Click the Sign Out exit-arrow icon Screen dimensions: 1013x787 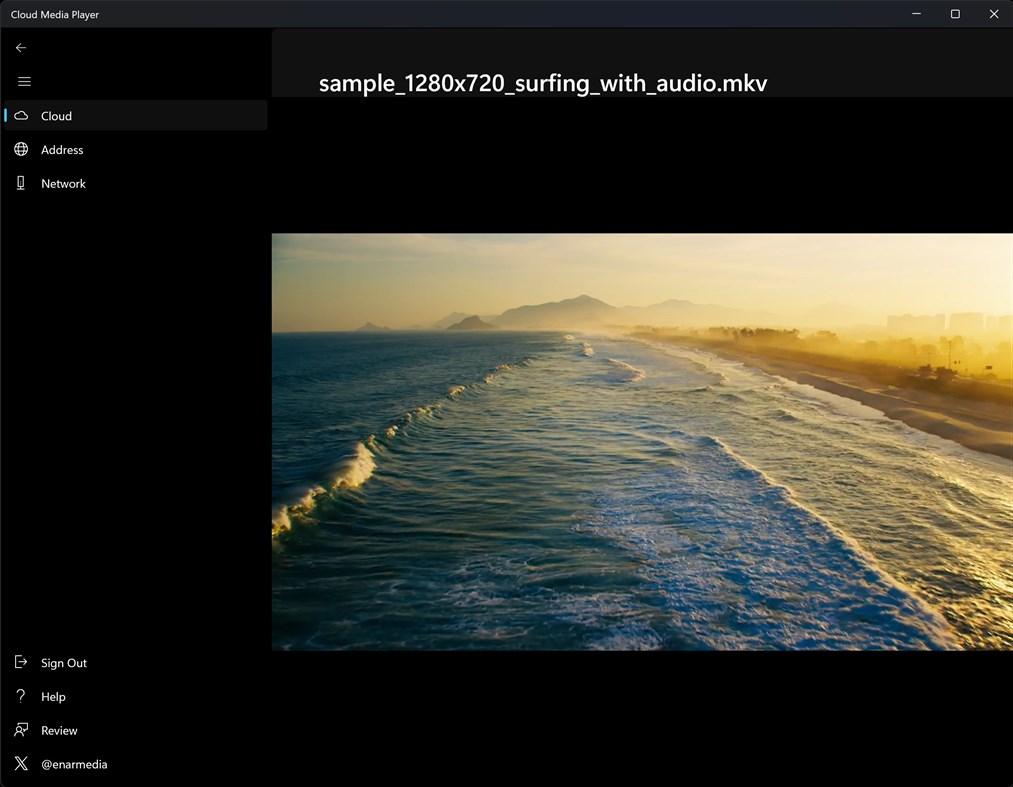[x=18, y=662]
